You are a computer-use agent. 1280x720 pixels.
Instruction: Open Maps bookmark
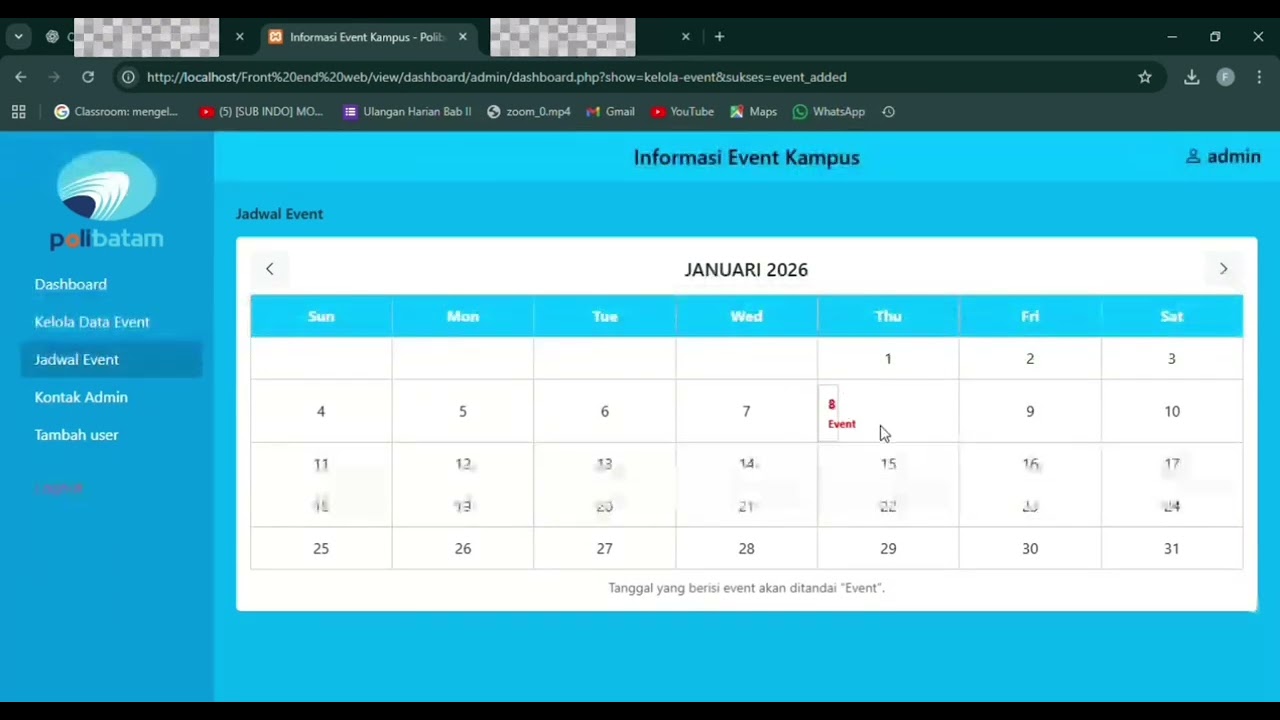753,112
